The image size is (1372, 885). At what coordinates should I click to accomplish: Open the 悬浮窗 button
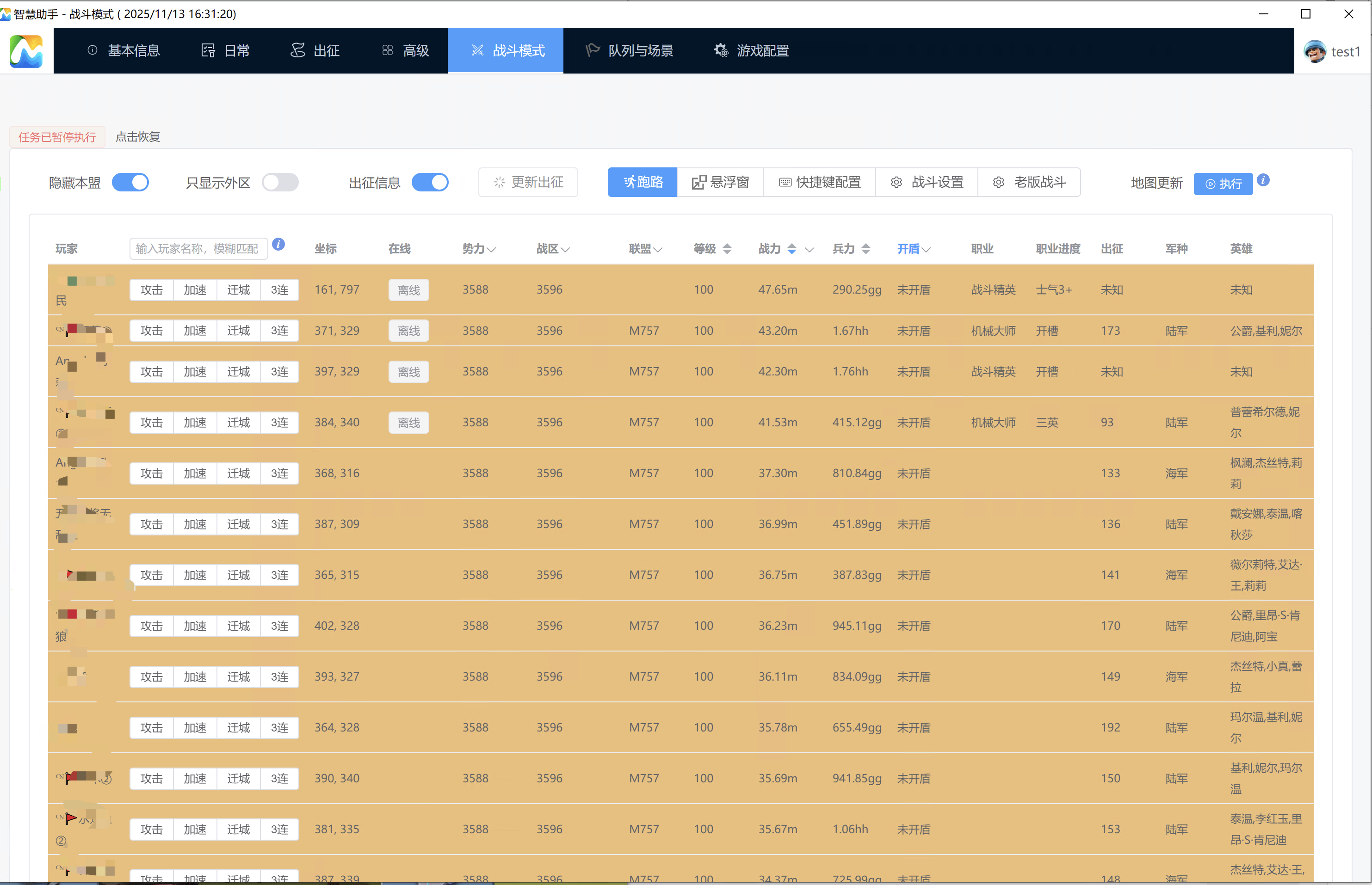click(x=720, y=182)
